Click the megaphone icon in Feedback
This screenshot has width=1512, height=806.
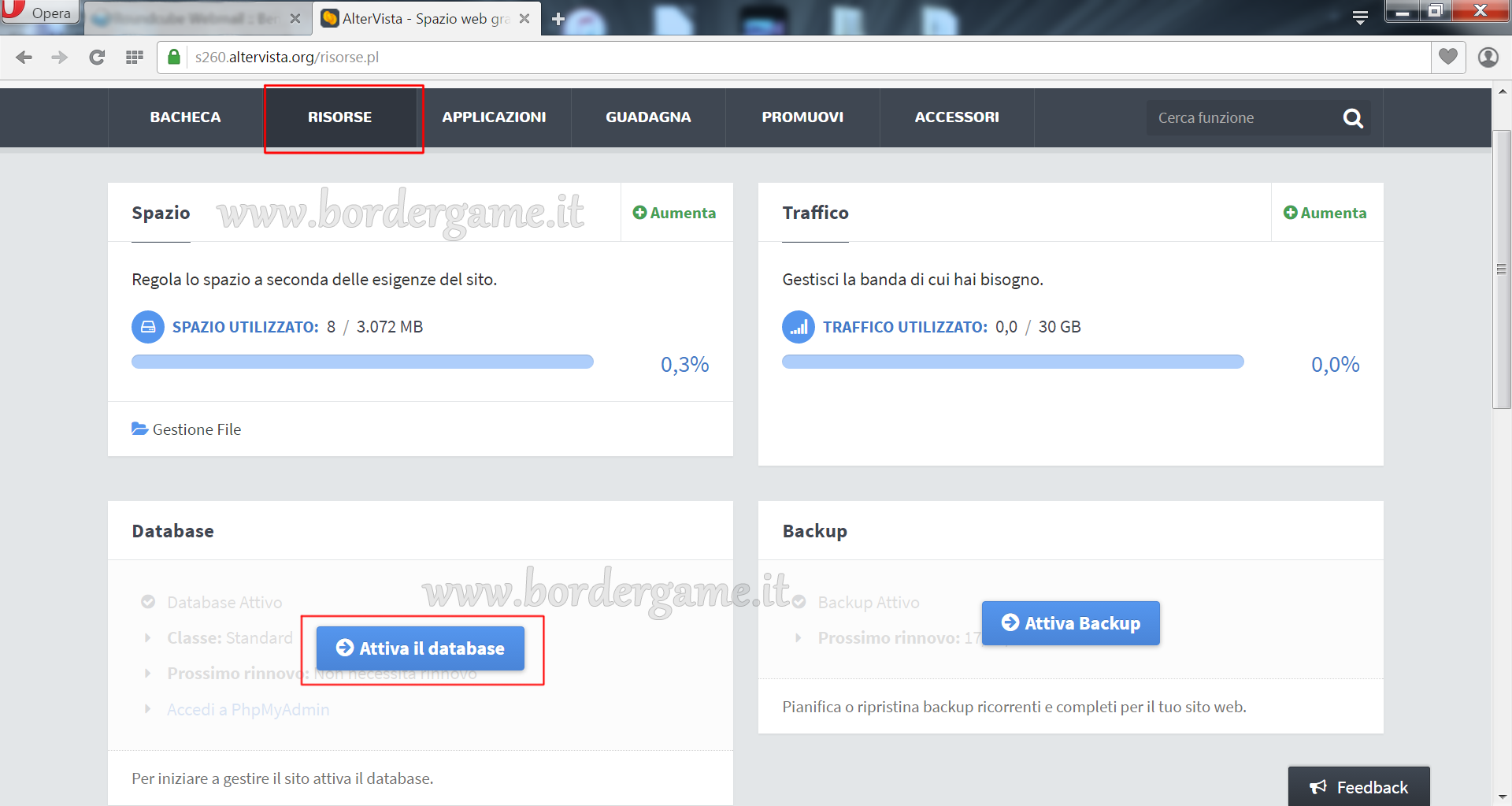[x=1317, y=786]
